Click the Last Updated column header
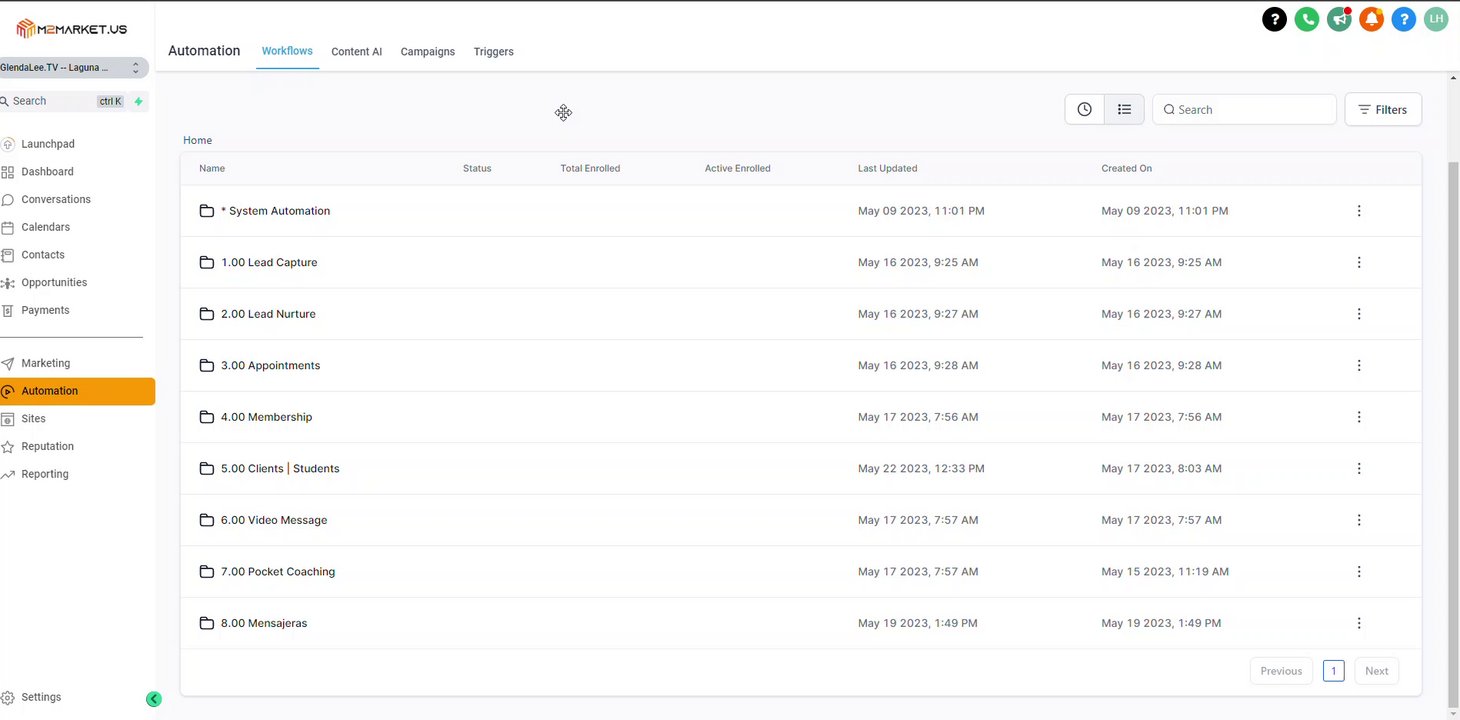The image size is (1460, 720). coord(887,168)
